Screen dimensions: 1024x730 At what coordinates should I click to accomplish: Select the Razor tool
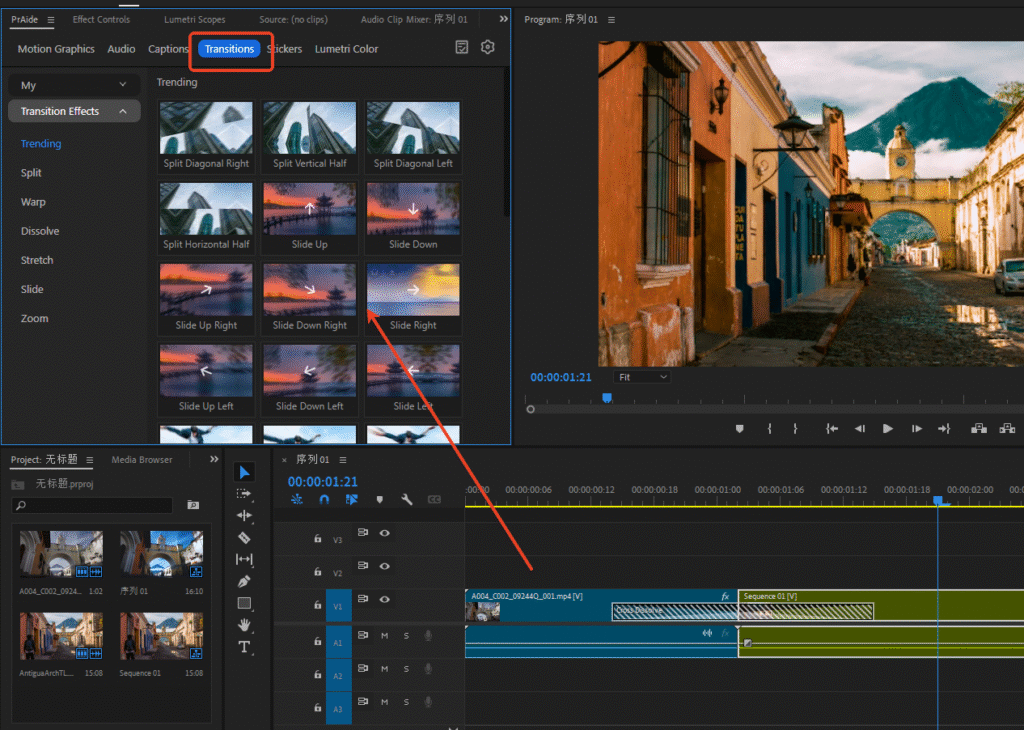pos(245,538)
